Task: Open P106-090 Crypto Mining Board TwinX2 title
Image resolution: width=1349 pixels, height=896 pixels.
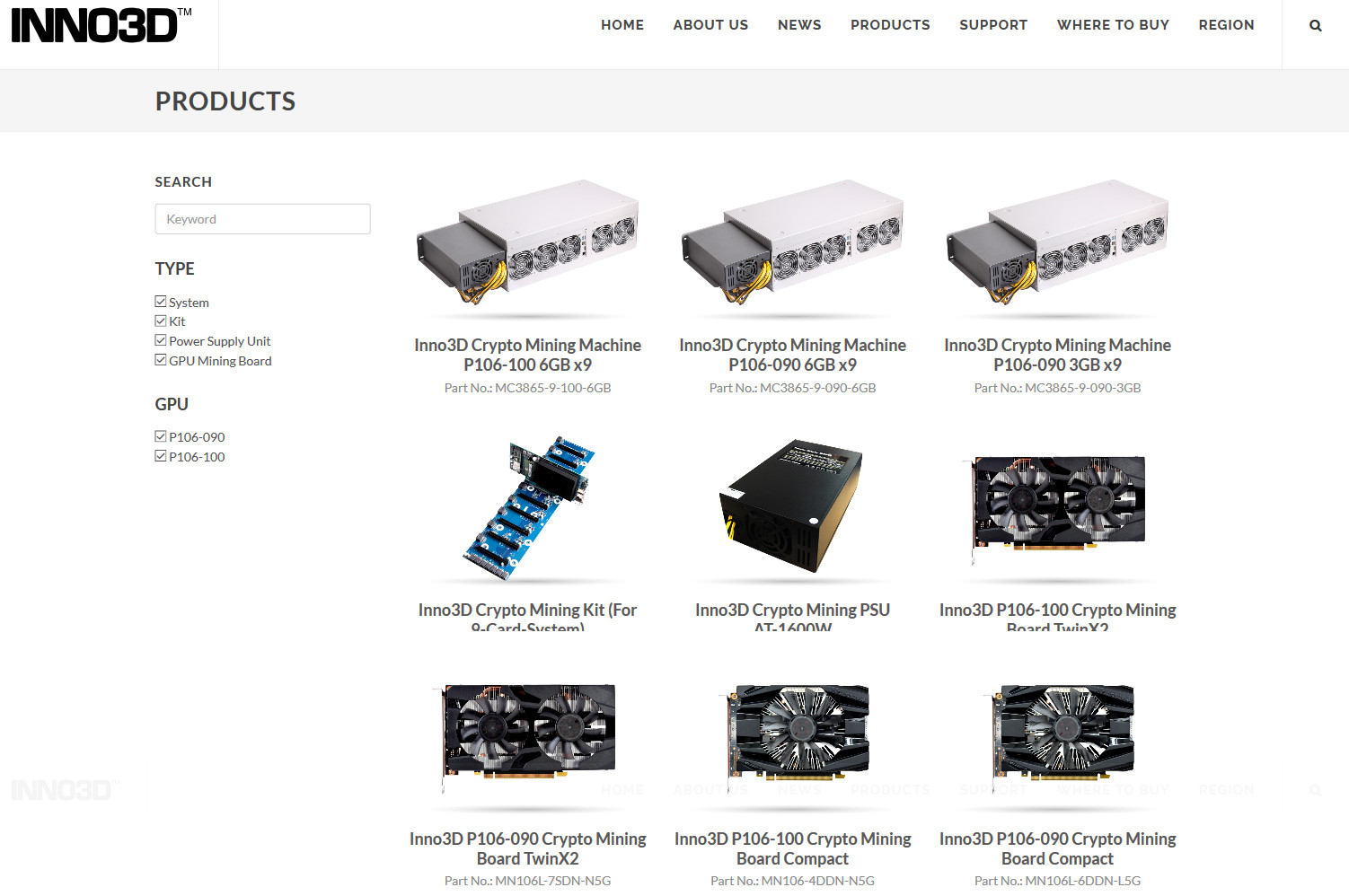Action: coord(527,848)
